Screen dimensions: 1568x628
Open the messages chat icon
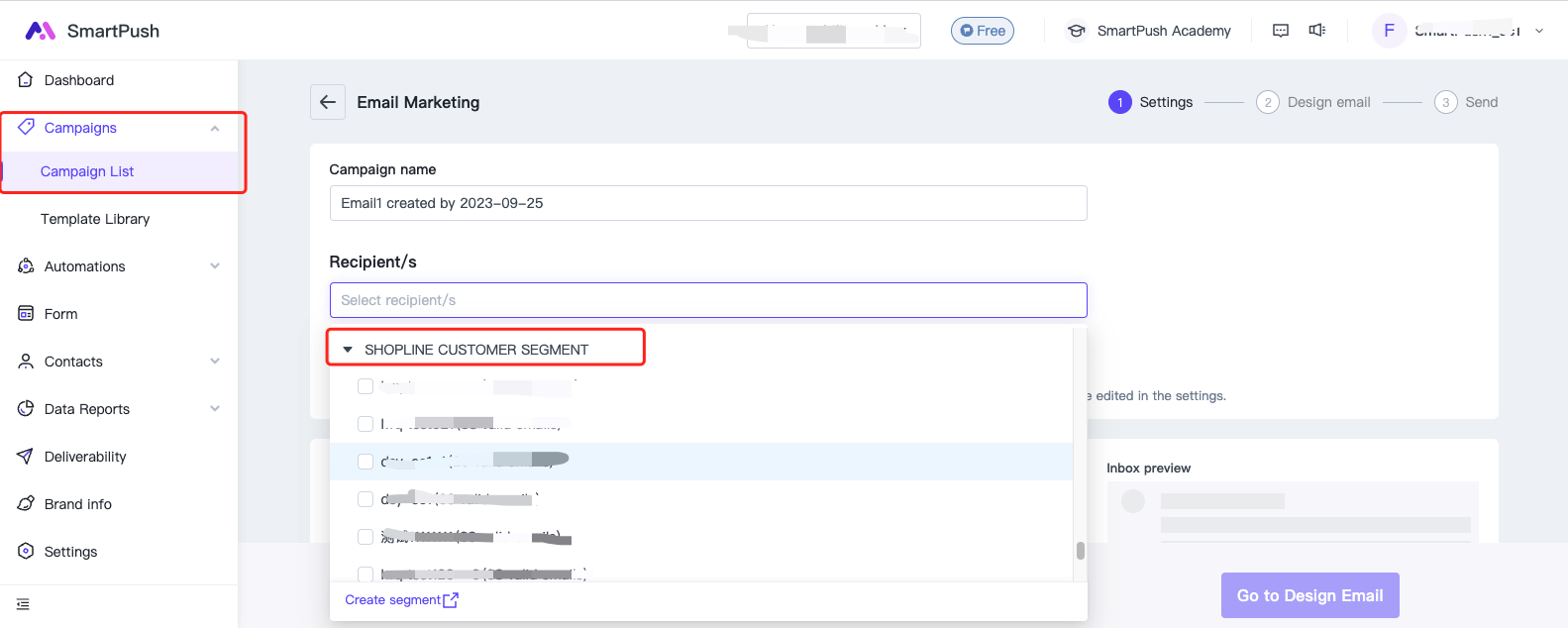1281,31
